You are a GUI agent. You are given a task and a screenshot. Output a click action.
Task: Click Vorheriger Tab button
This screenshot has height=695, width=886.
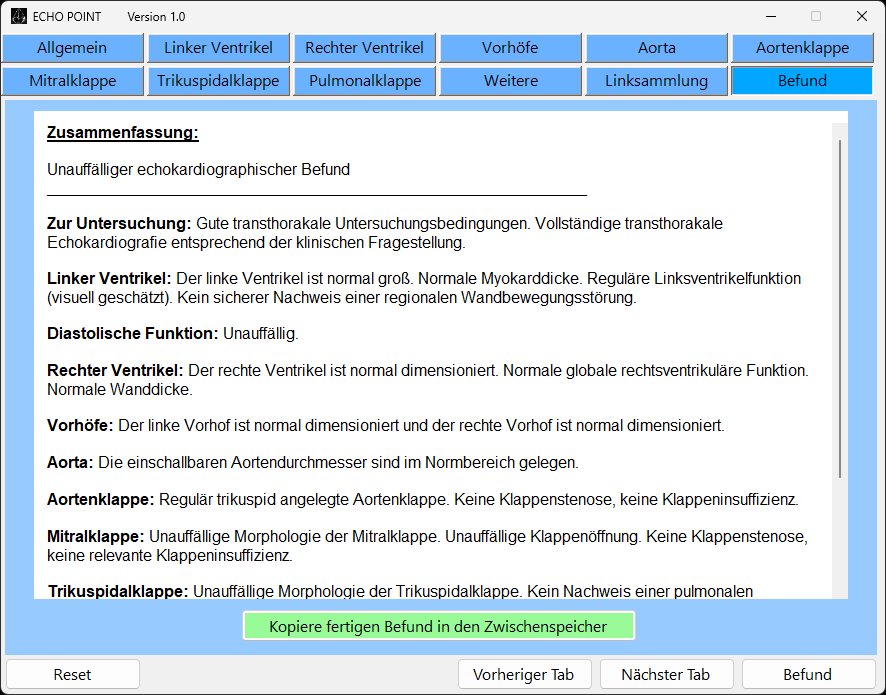pos(525,674)
